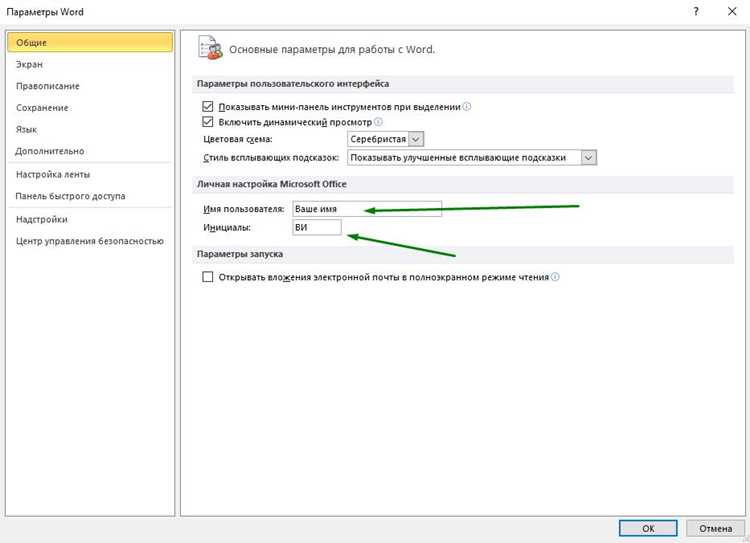750x543 pixels.
Task: Open Панель быстрого доступа category
Action: pos(90,196)
